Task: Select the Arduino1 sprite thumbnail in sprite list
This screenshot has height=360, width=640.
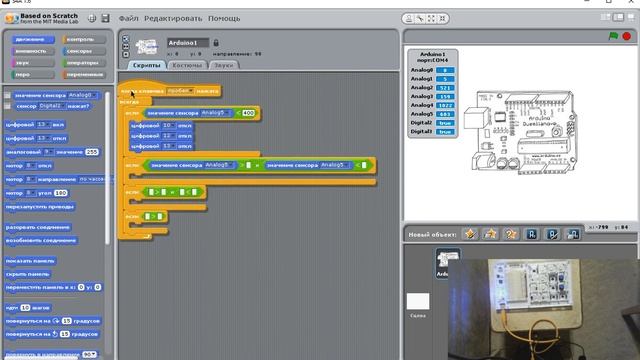Action: pos(448,263)
